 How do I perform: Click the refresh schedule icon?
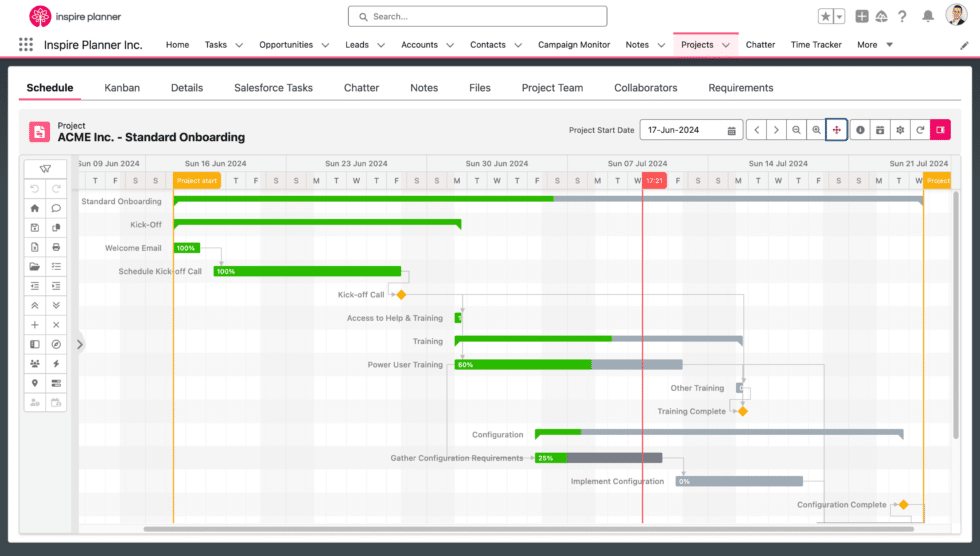(x=920, y=130)
